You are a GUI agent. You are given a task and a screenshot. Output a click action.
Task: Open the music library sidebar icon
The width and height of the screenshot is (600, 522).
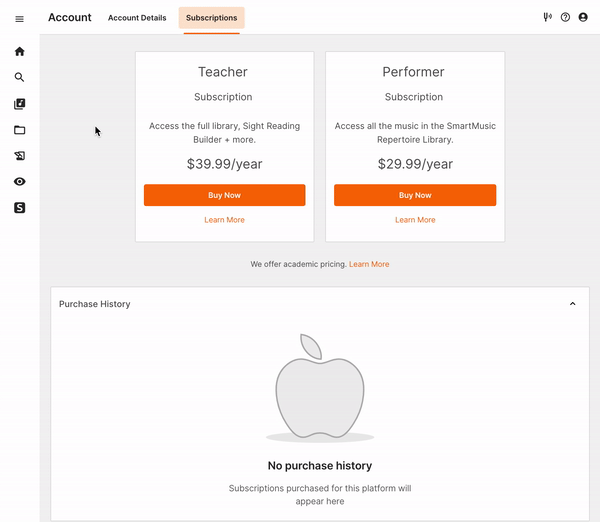pos(19,104)
